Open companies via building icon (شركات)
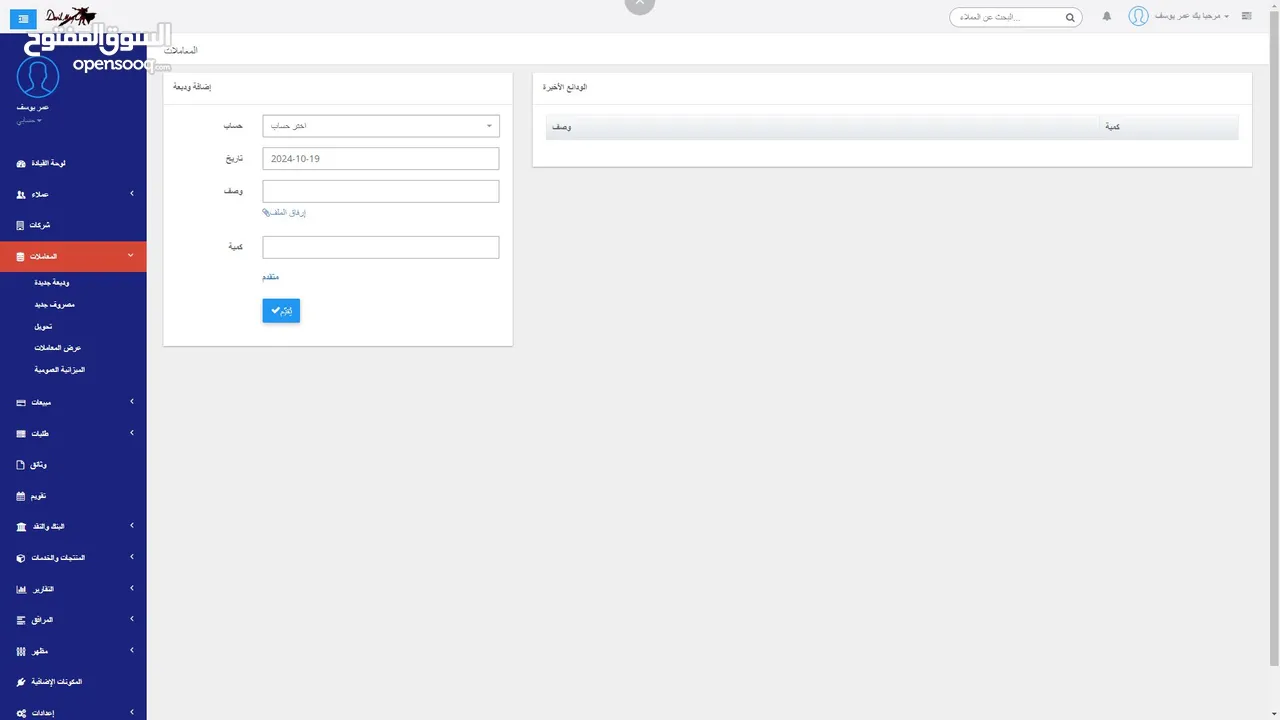 click(x=21, y=225)
